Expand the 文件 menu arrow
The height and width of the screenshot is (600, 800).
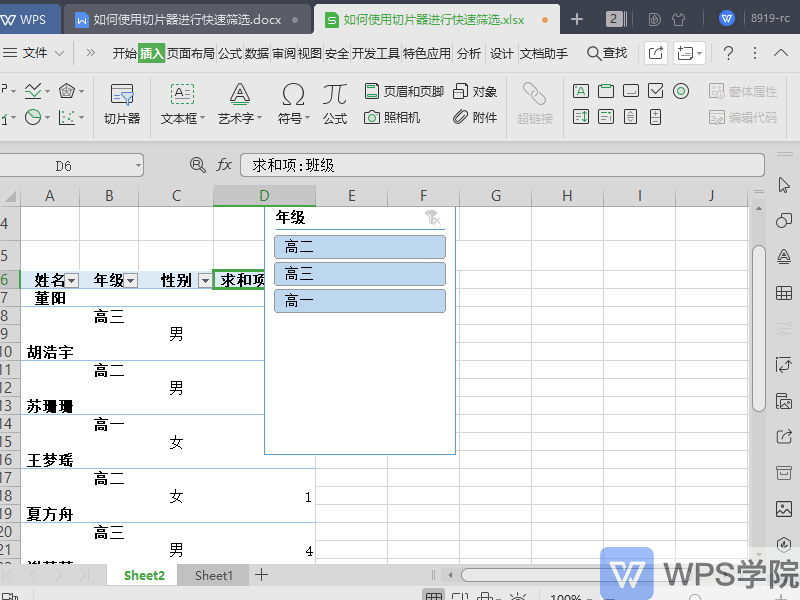coord(60,53)
